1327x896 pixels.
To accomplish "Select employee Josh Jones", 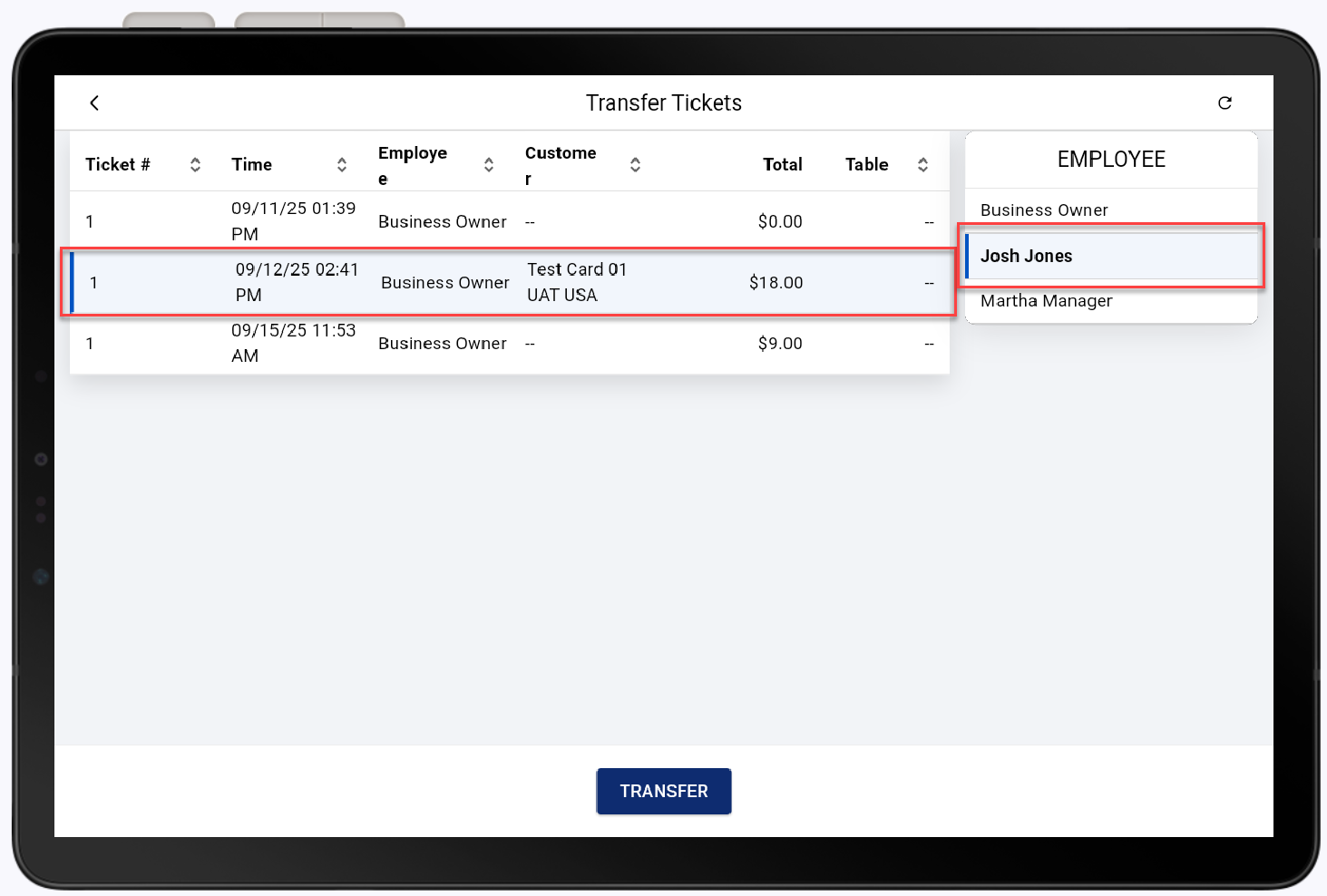I will point(1111,256).
